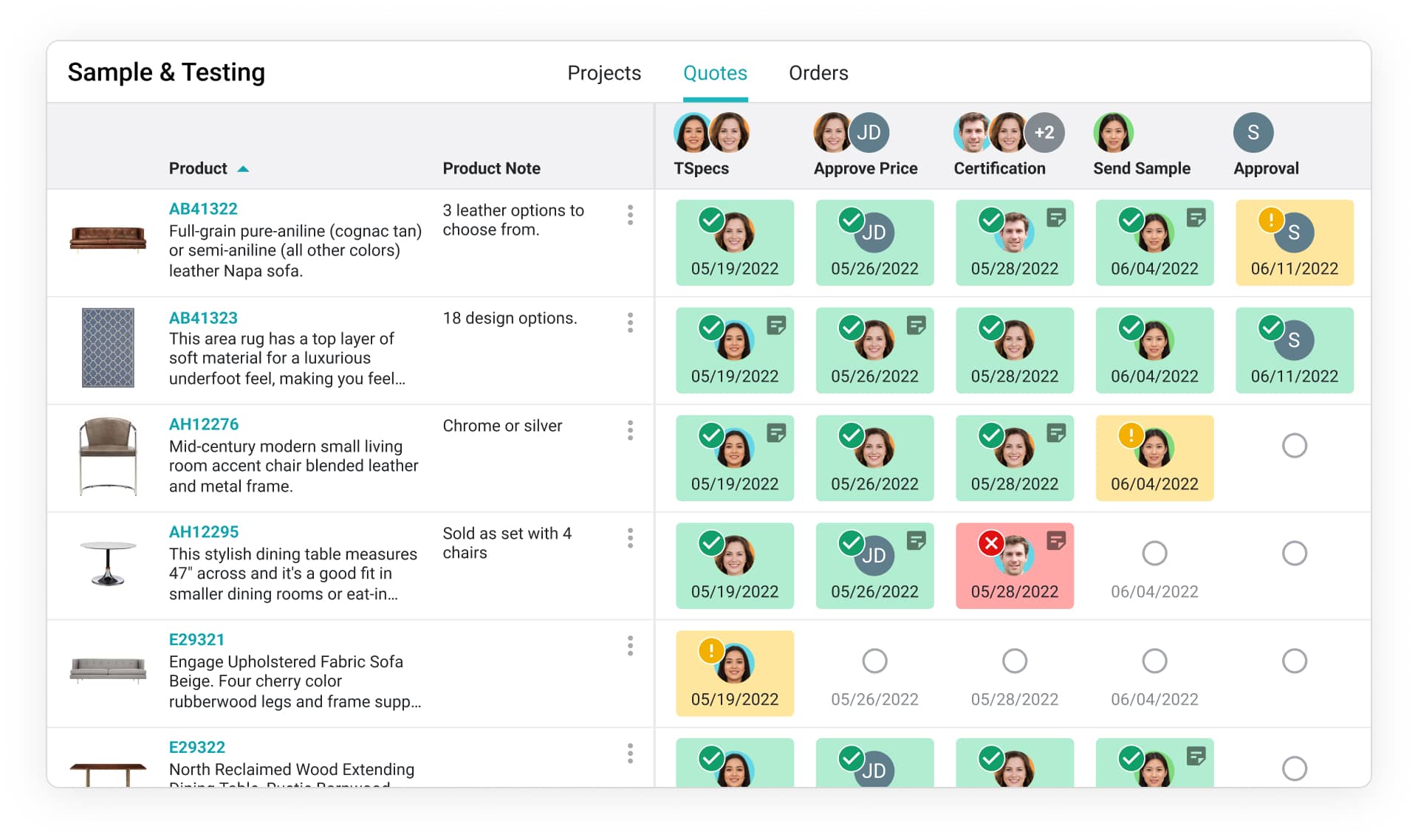Click yellow pending E29321 TSpecs cell
The width and height of the screenshot is (1418, 840).
(734, 673)
